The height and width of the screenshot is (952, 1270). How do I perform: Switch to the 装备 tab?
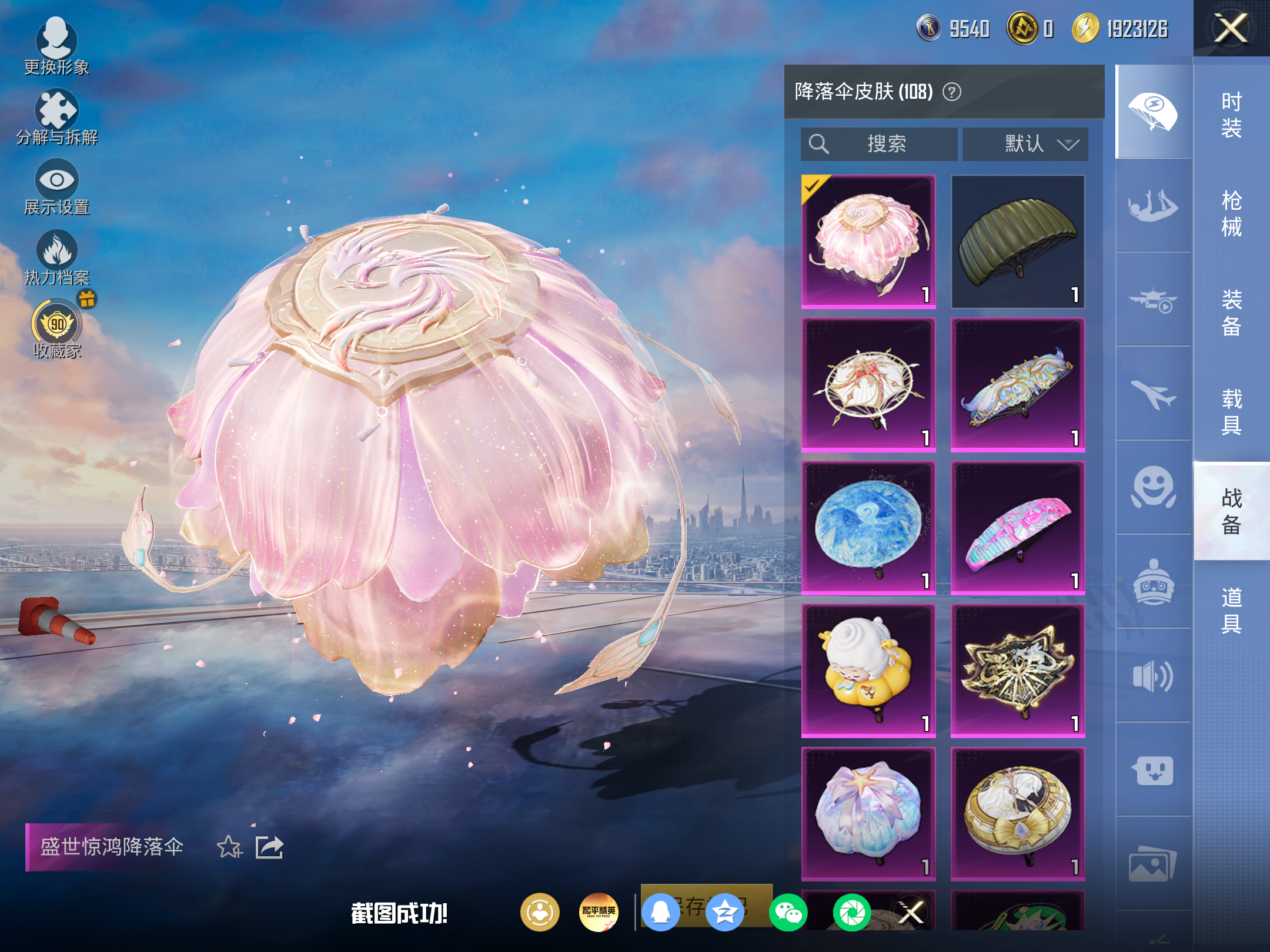point(1231,313)
